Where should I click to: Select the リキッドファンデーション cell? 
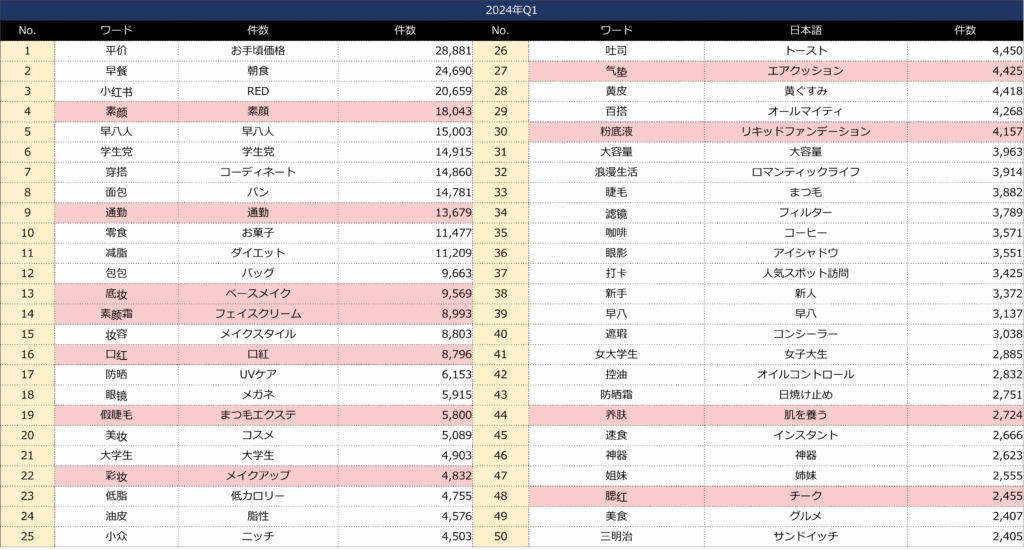point(805,132)
